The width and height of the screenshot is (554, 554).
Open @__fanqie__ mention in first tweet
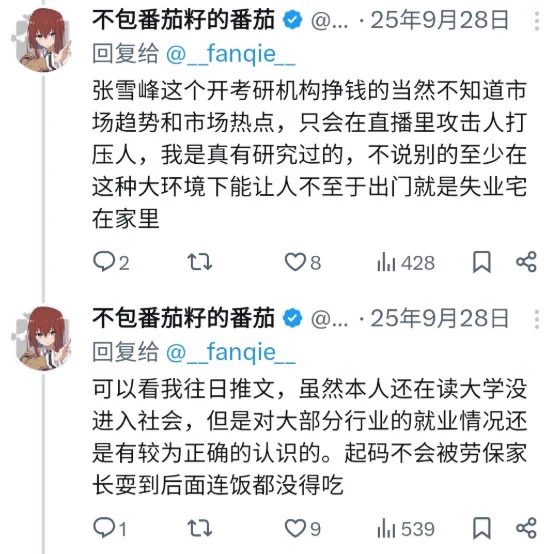point(230,55)
